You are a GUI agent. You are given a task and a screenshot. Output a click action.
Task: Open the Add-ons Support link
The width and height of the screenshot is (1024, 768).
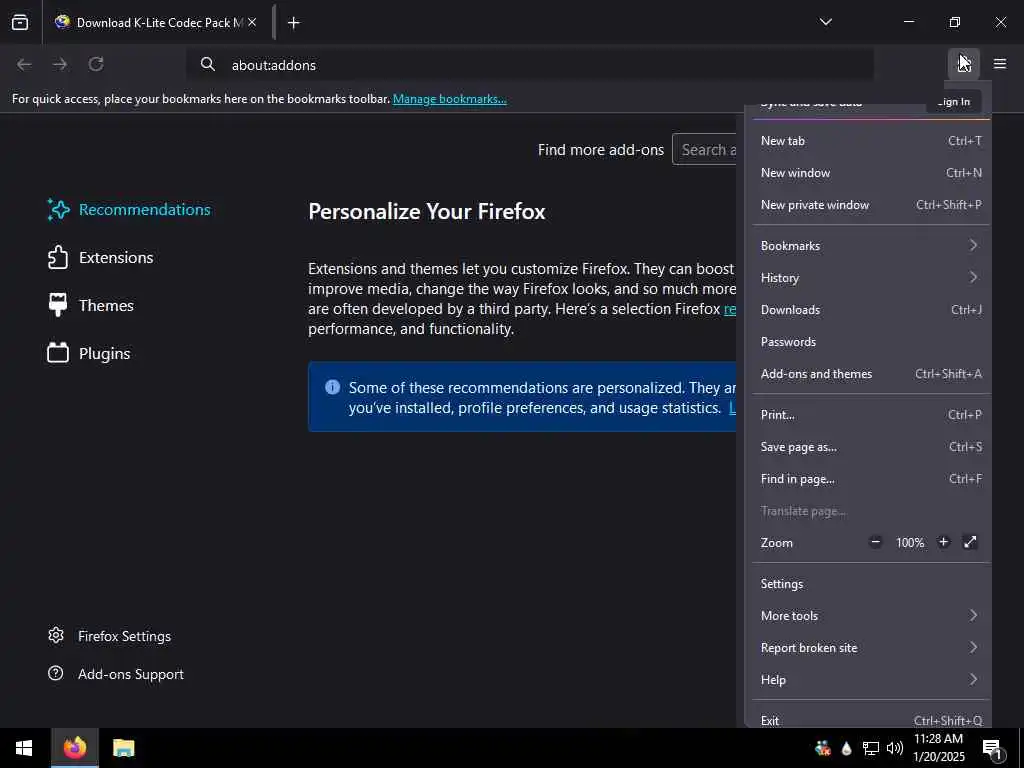coord(131,674)
